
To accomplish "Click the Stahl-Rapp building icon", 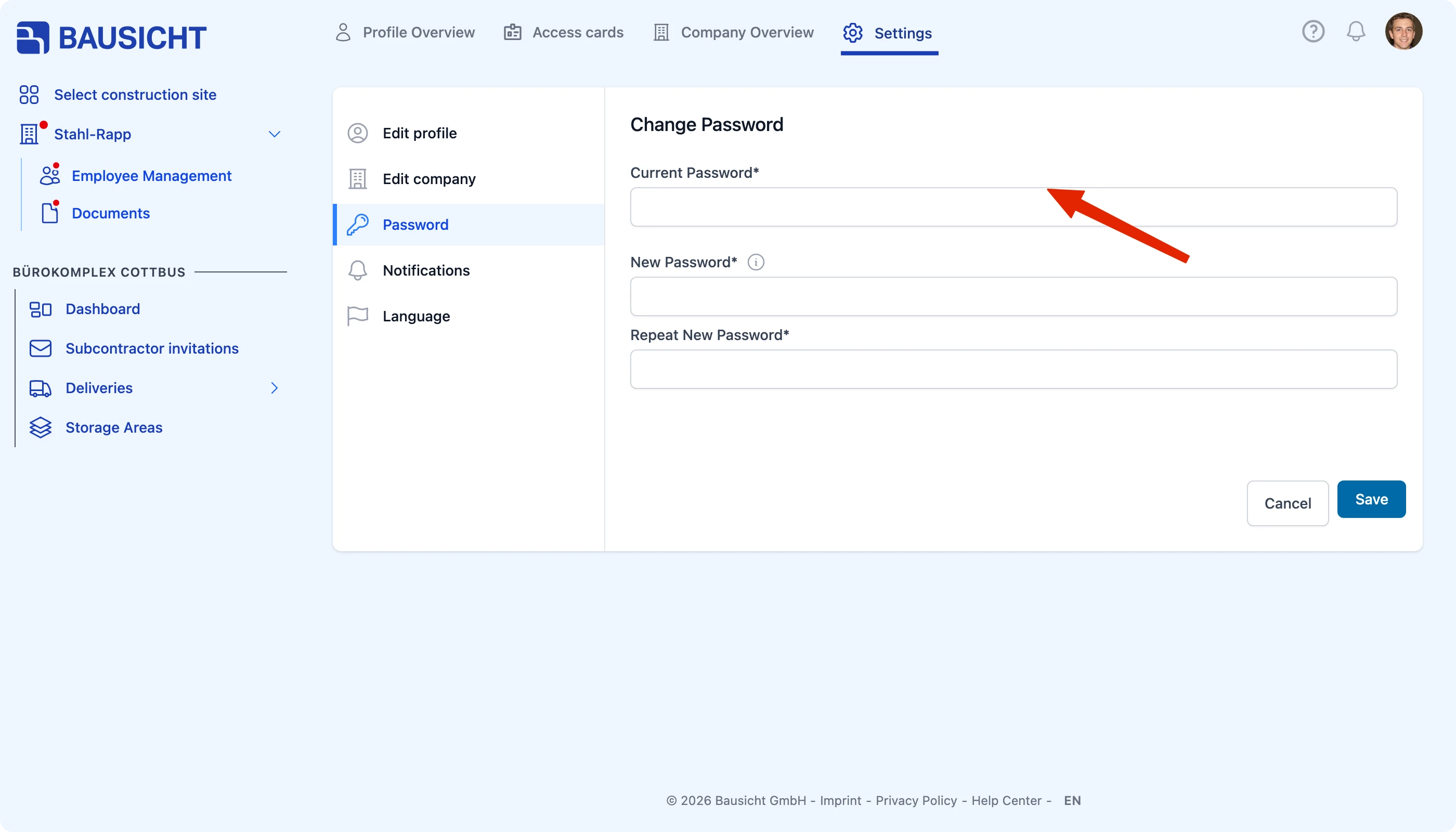I will coord(29,134).
